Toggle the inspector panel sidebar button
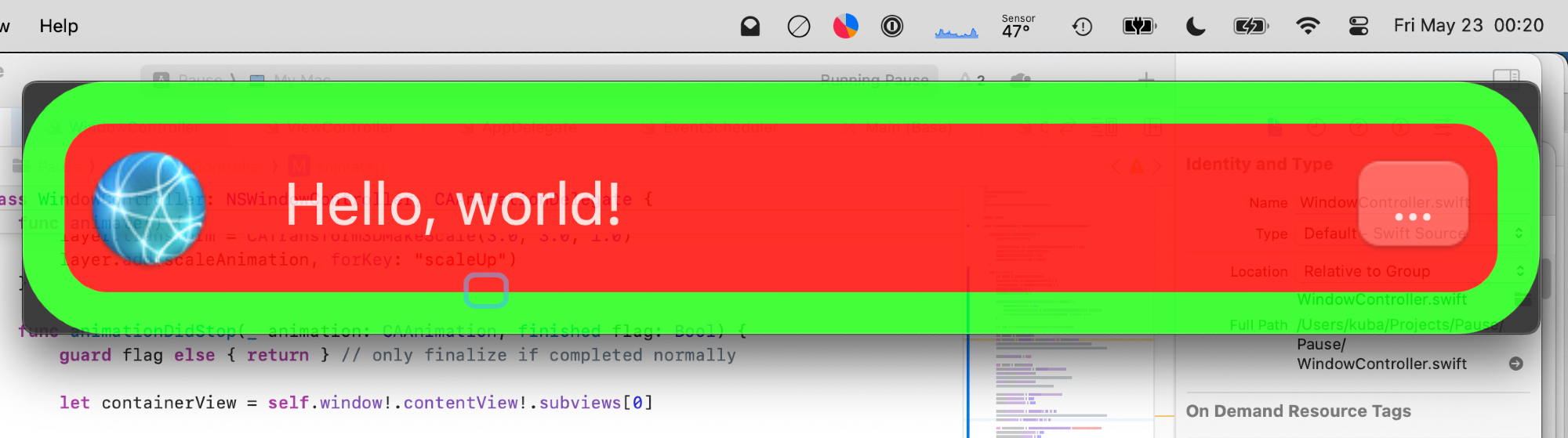 [1506, 78]
